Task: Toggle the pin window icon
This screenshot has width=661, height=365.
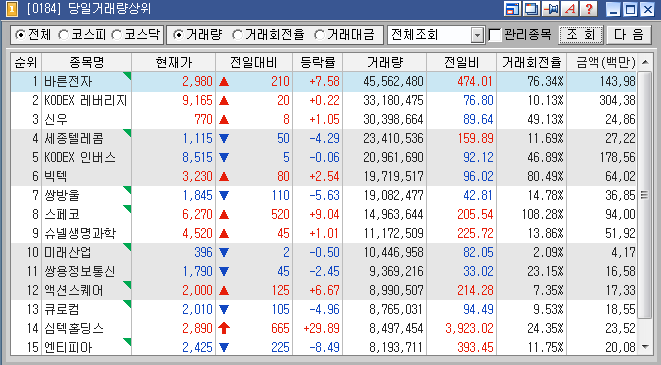Action: [551, 9]
